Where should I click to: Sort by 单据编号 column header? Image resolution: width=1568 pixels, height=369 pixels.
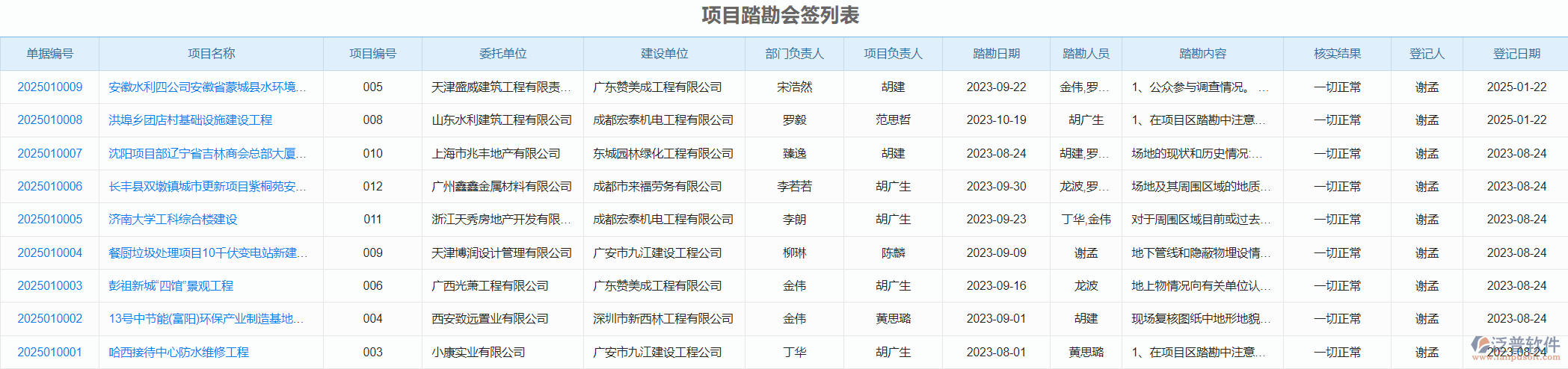[50, 54]
